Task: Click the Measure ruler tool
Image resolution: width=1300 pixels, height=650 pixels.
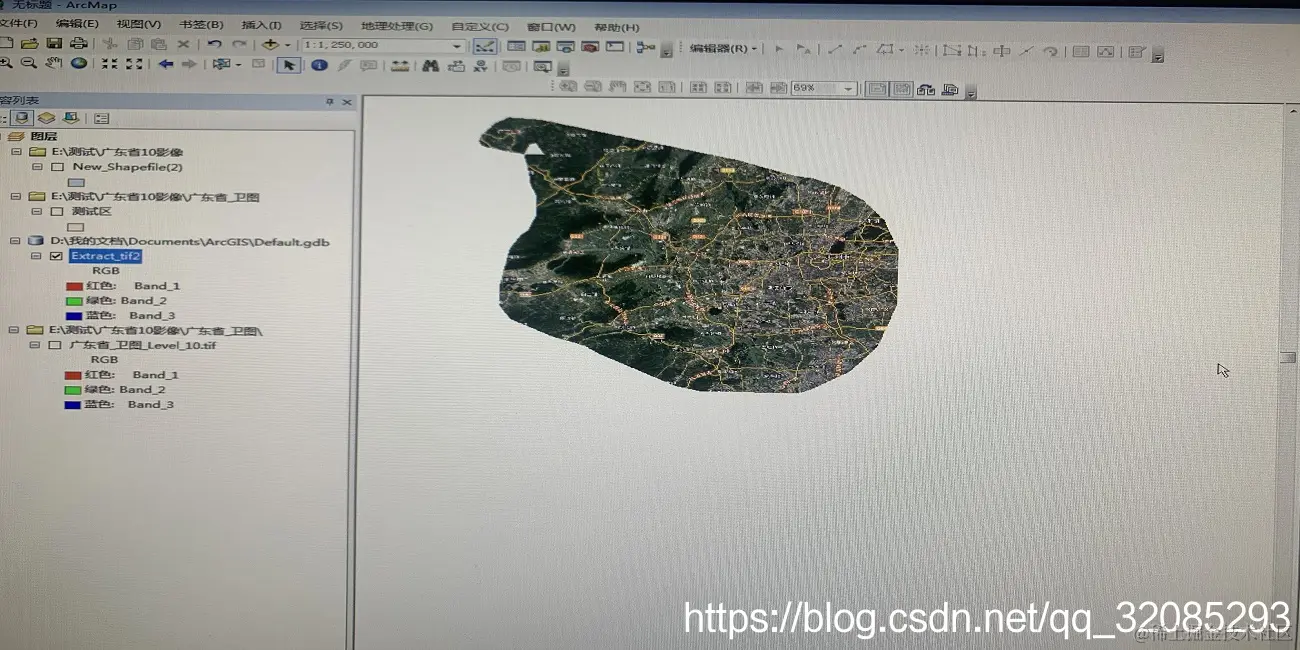Action: [400, 66]
